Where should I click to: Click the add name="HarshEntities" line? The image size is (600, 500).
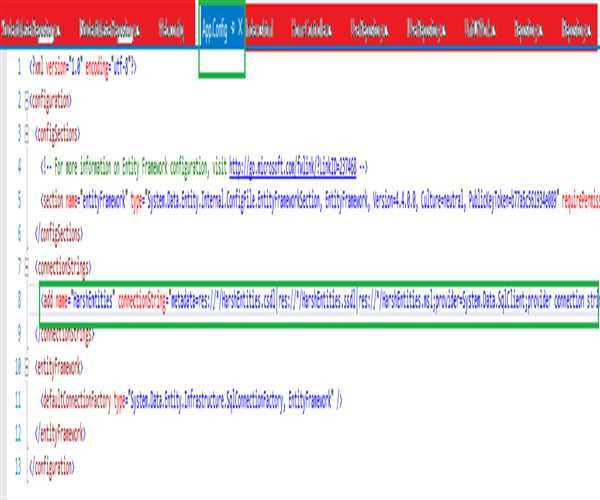click(320, 301)
